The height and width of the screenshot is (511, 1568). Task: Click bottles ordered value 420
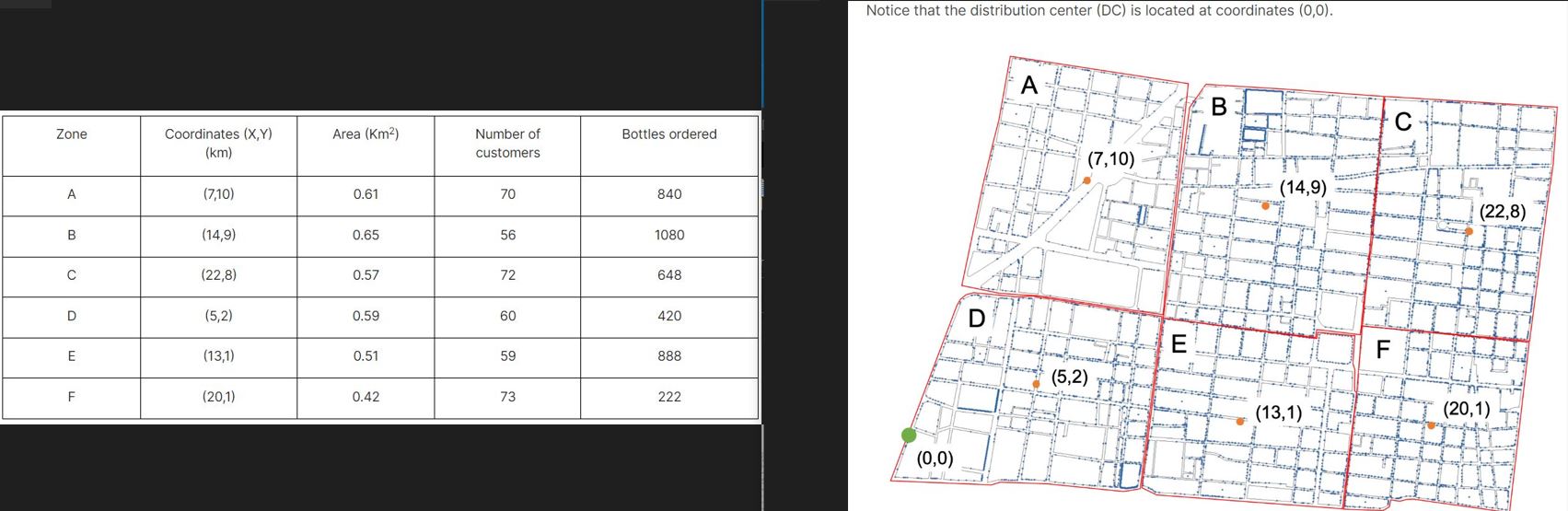[669, 316]
